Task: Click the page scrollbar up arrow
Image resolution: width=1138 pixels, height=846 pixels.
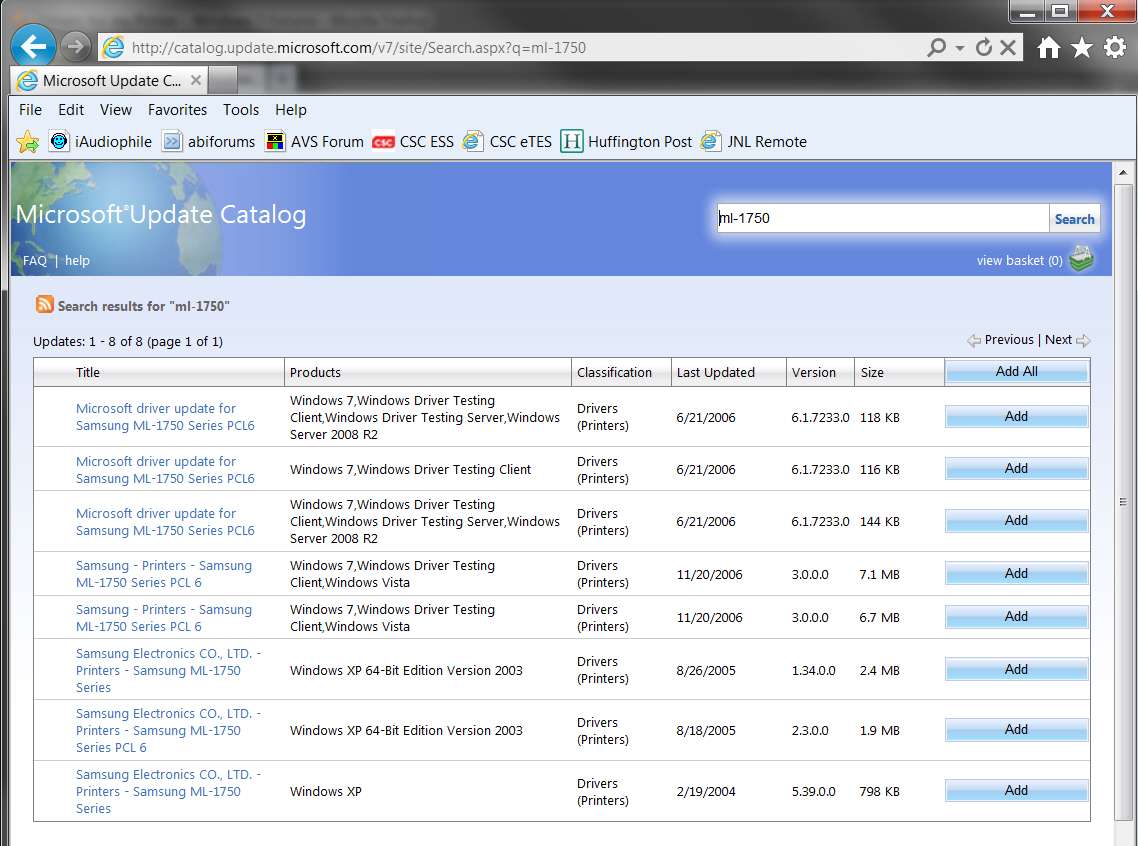Action: [x=1123, y=173]
